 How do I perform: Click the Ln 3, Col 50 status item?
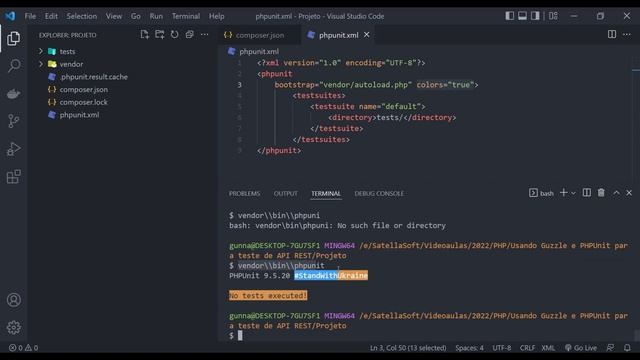pos(408,348)
